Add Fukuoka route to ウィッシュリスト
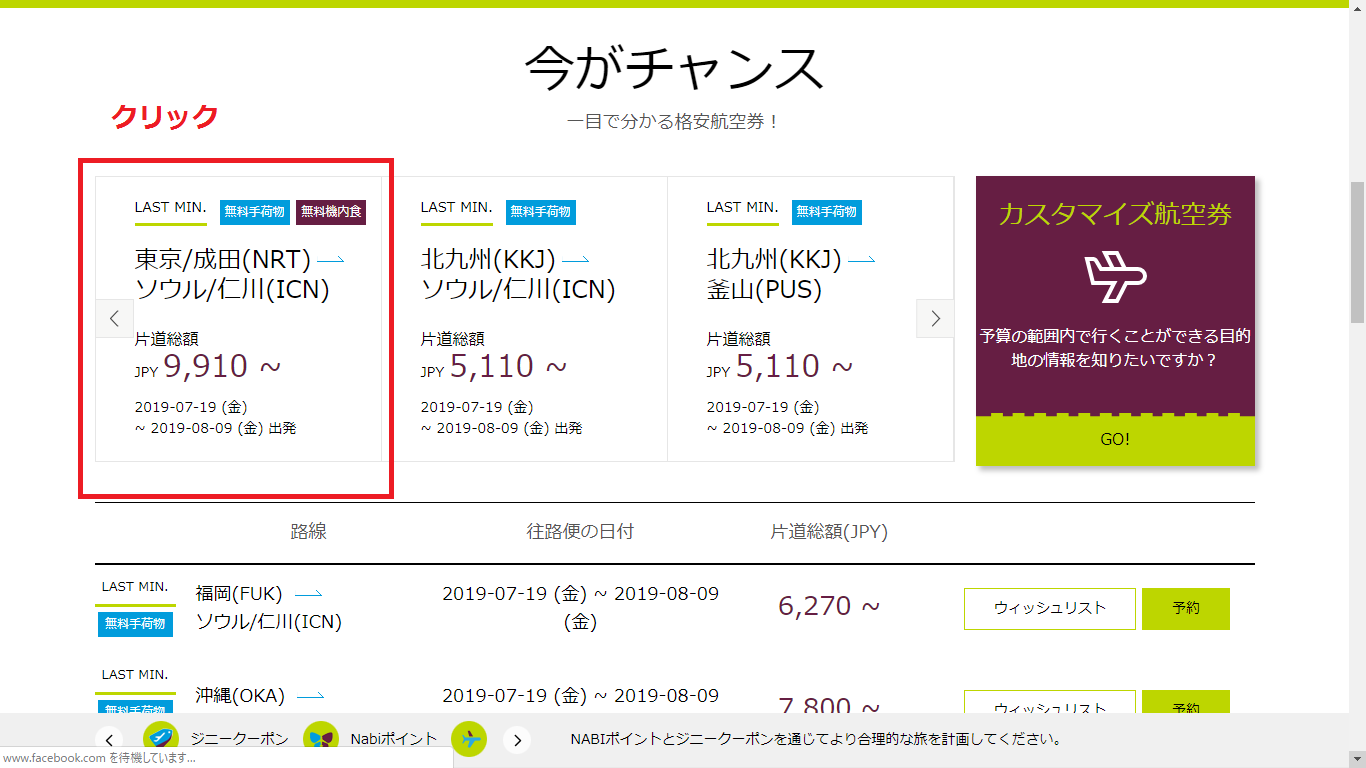Viewport: 1366px width, 768px height. coord(1049,608)
